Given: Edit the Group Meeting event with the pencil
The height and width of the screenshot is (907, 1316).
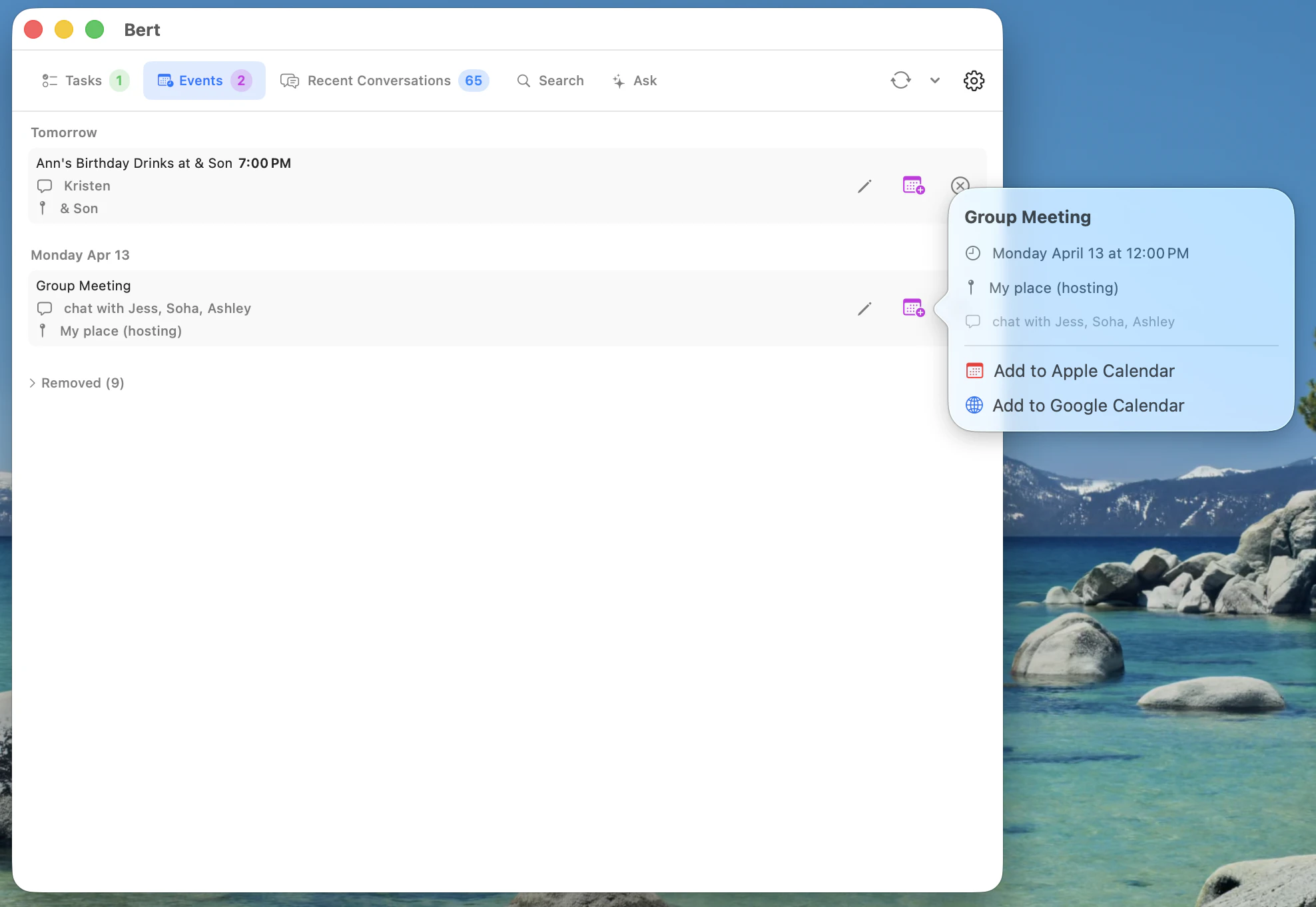Looking at the screenshot, I should click(x=864, y=308).
